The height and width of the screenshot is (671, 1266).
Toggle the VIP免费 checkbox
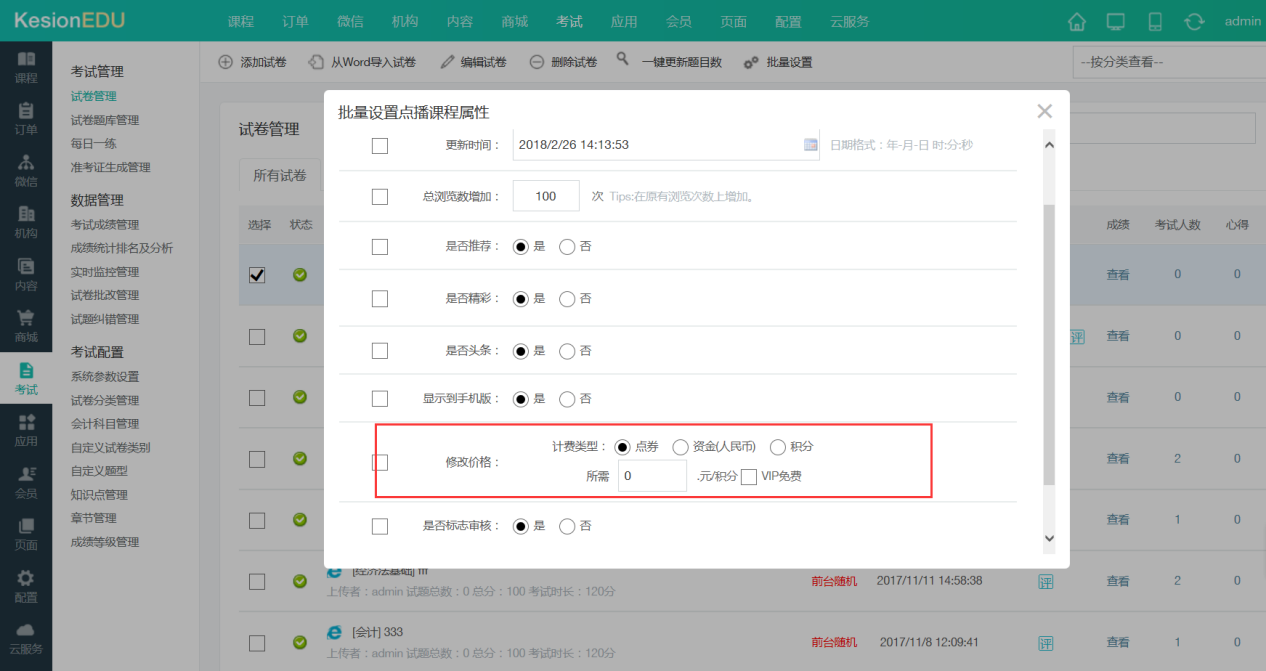pos(749,476)
